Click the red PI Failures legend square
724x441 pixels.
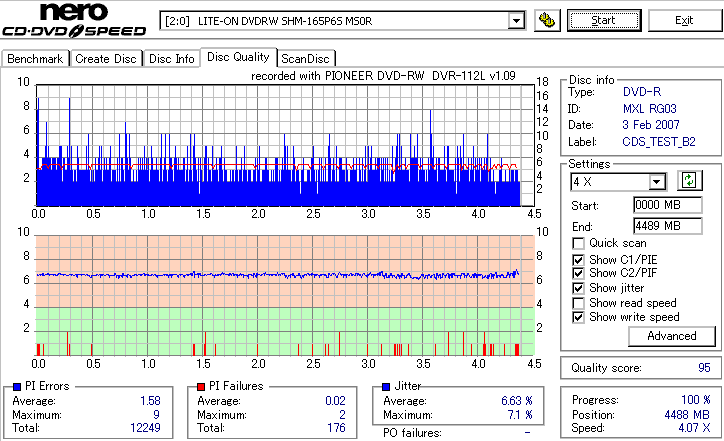[x=201, y=387]
